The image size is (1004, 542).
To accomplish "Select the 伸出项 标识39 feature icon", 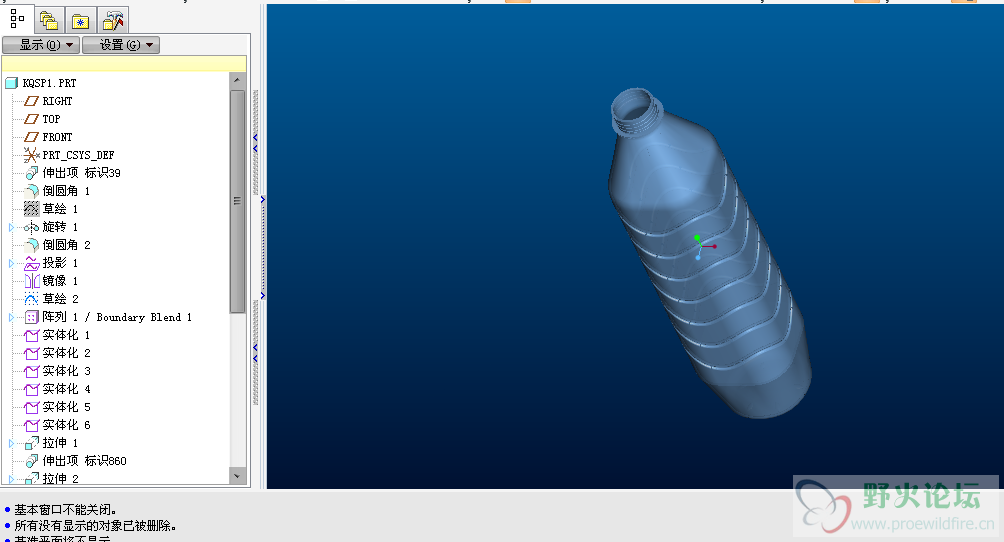I will click(x=31, y=173).
